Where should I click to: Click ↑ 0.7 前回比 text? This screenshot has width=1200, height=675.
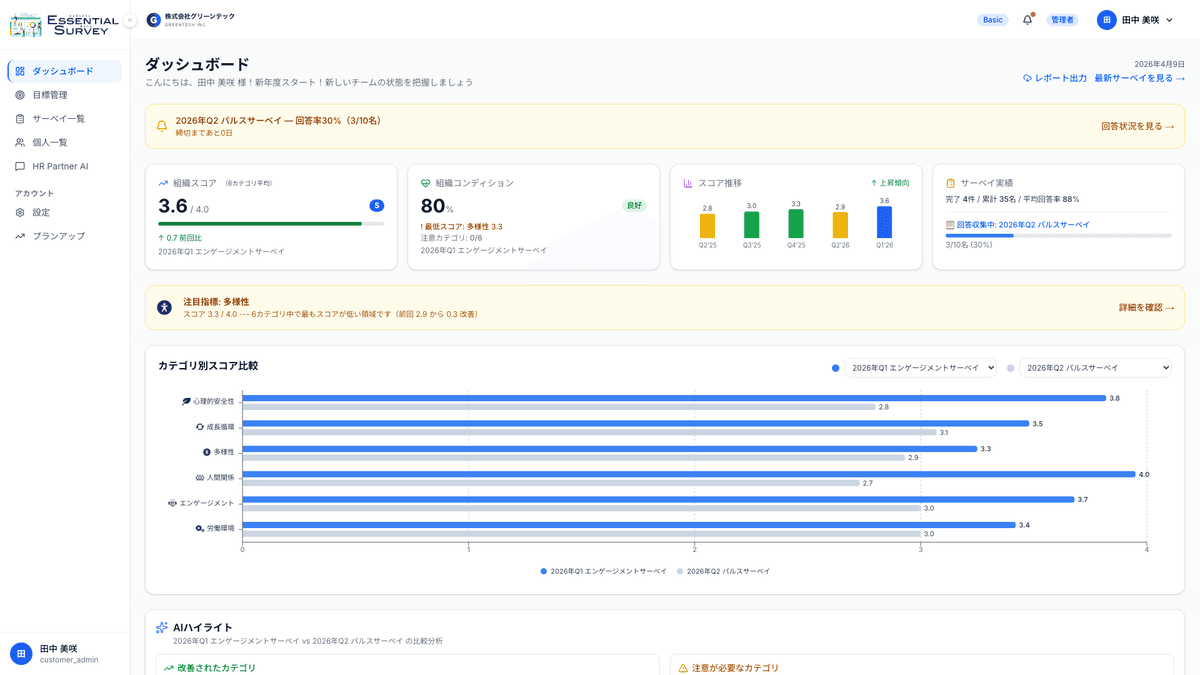coord(180,238)
